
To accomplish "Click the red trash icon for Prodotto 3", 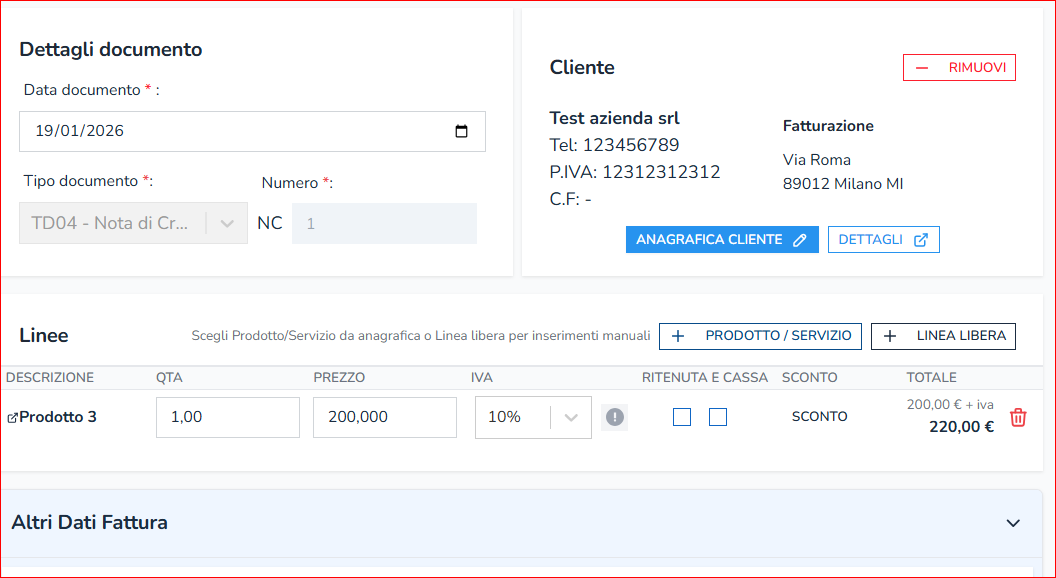I will coord(1018,418).
